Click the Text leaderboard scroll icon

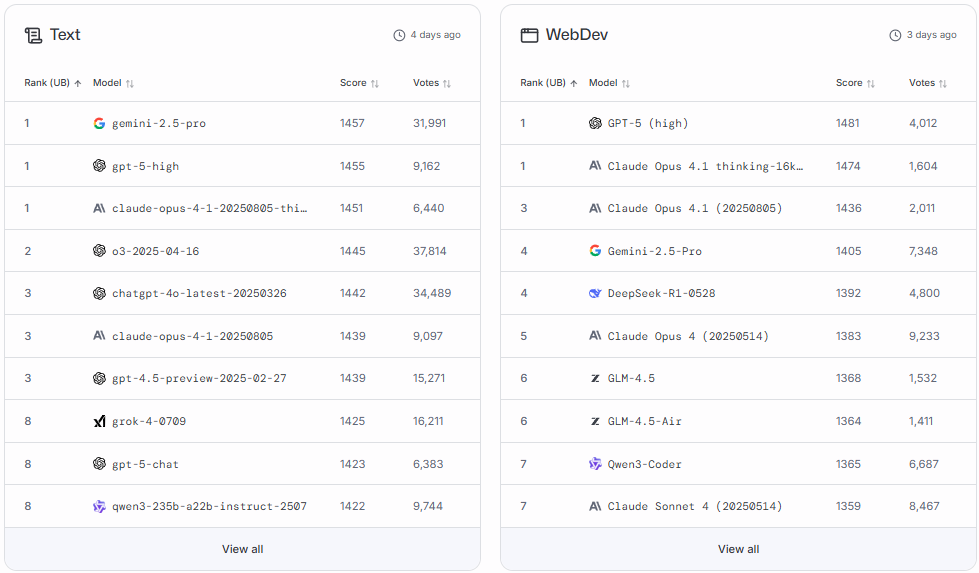click(33, 36)
